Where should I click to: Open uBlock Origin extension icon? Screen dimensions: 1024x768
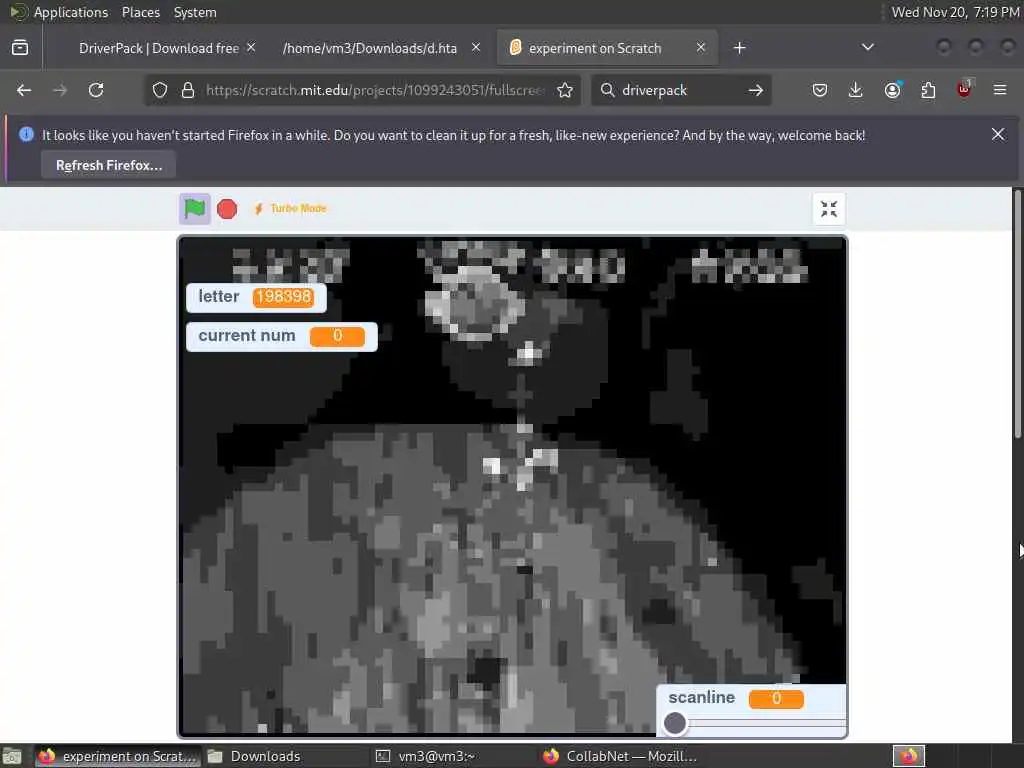click(x=964, y=90)
